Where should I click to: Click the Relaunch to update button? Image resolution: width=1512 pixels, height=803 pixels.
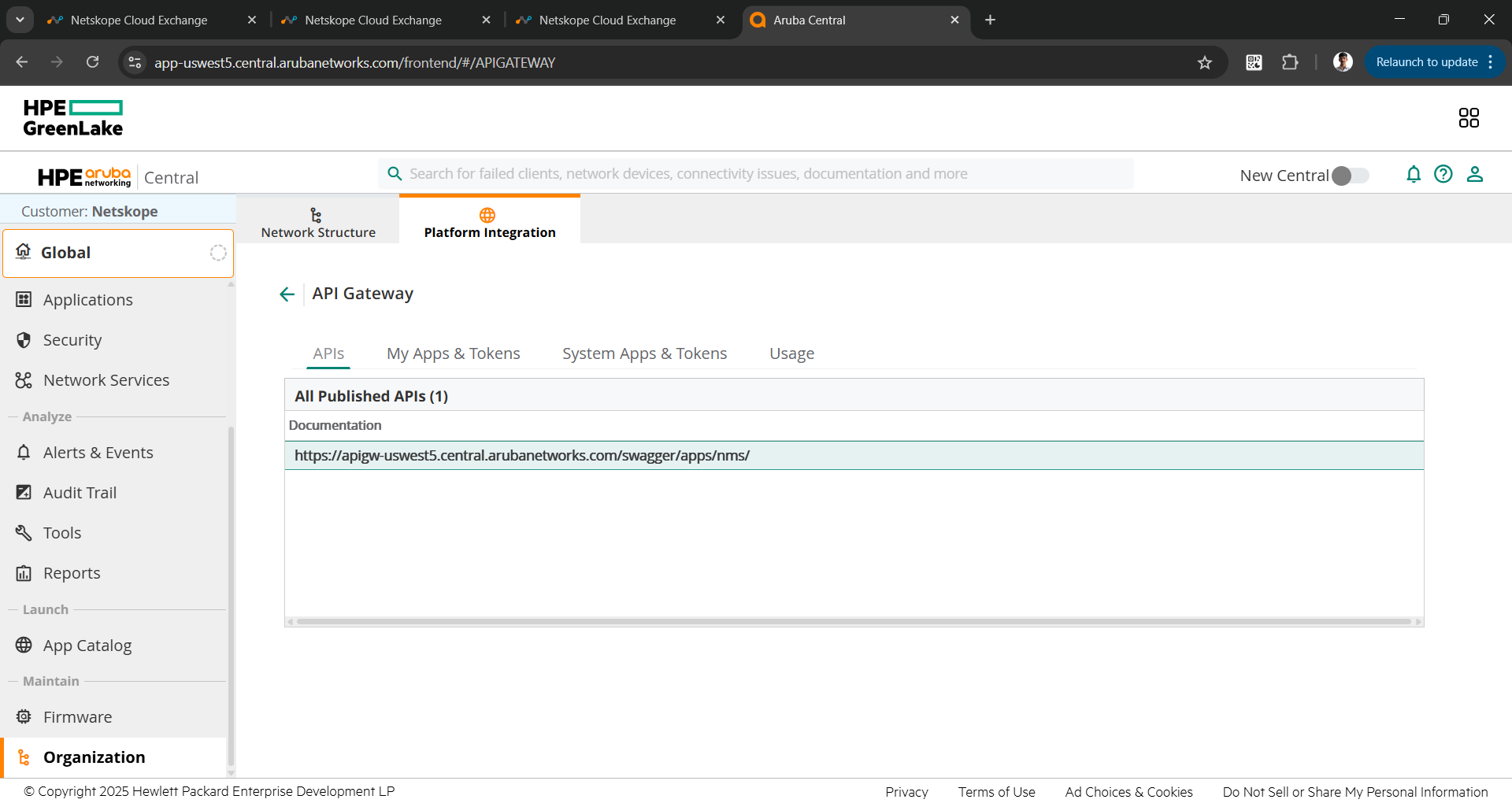coord(1426,62)
